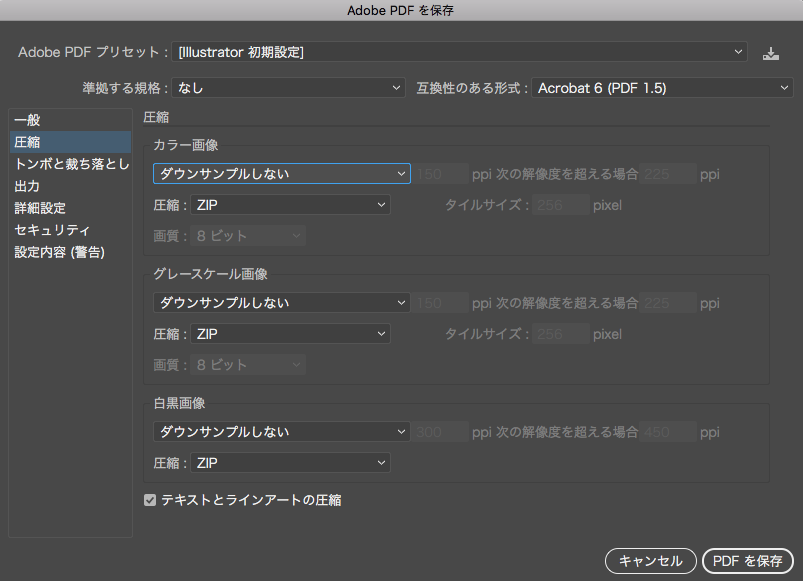
Task: Open カラー画像 圧縮 ZIP dropdown
Action: (x=290, y=205)
